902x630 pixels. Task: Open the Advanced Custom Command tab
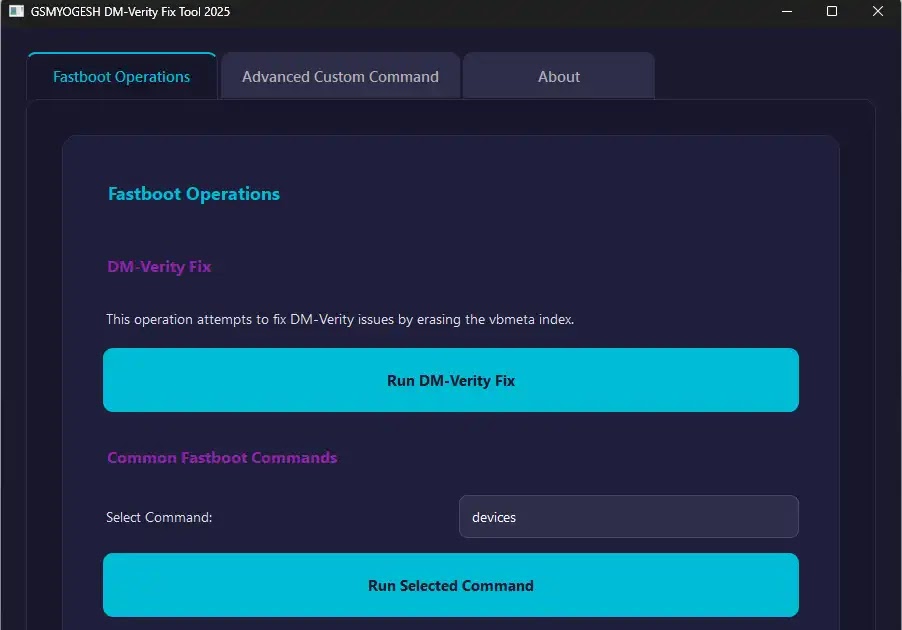point(340,77)
